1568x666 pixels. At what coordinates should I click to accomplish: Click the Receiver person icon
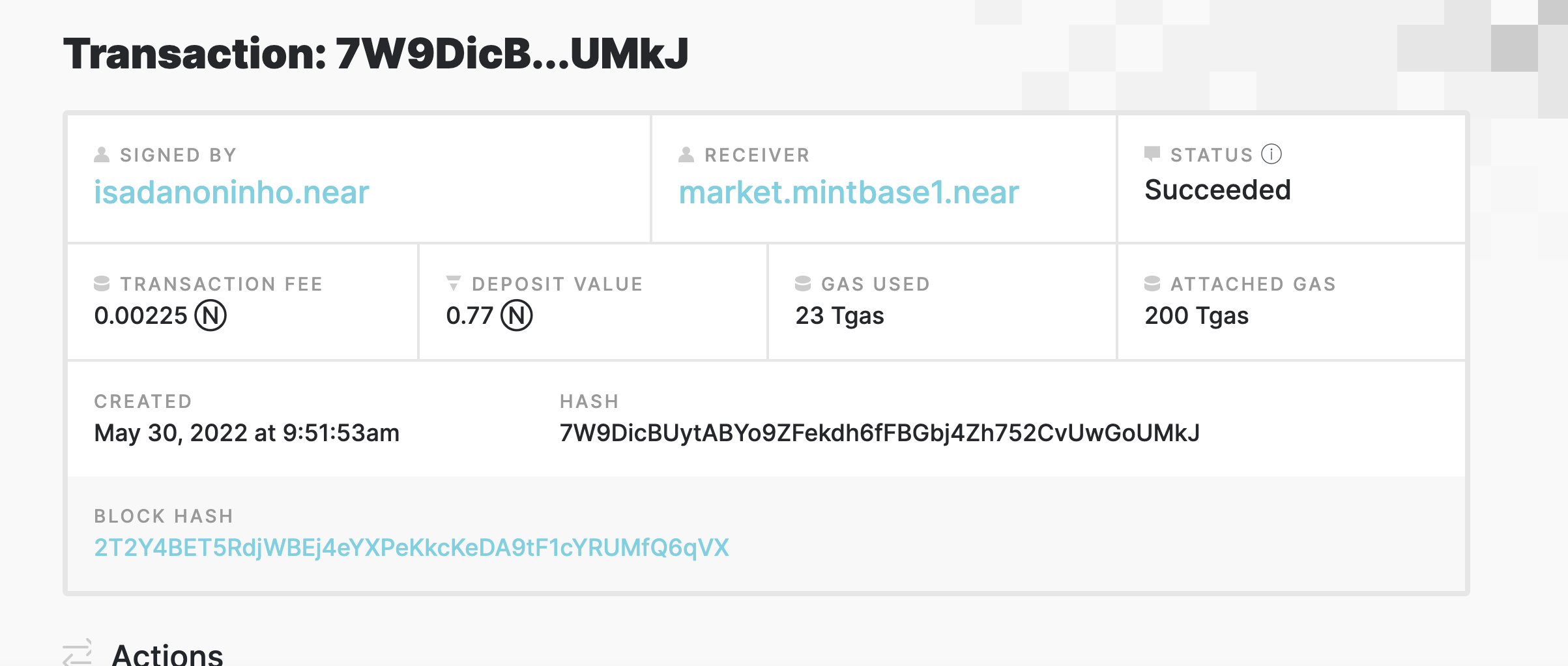(686, 154)
